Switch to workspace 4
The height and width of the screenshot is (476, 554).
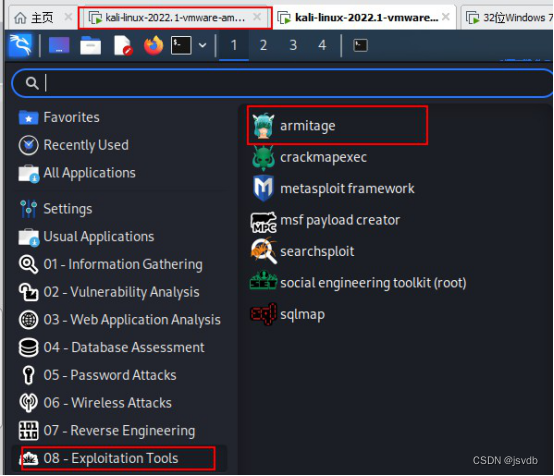(322, 45)
